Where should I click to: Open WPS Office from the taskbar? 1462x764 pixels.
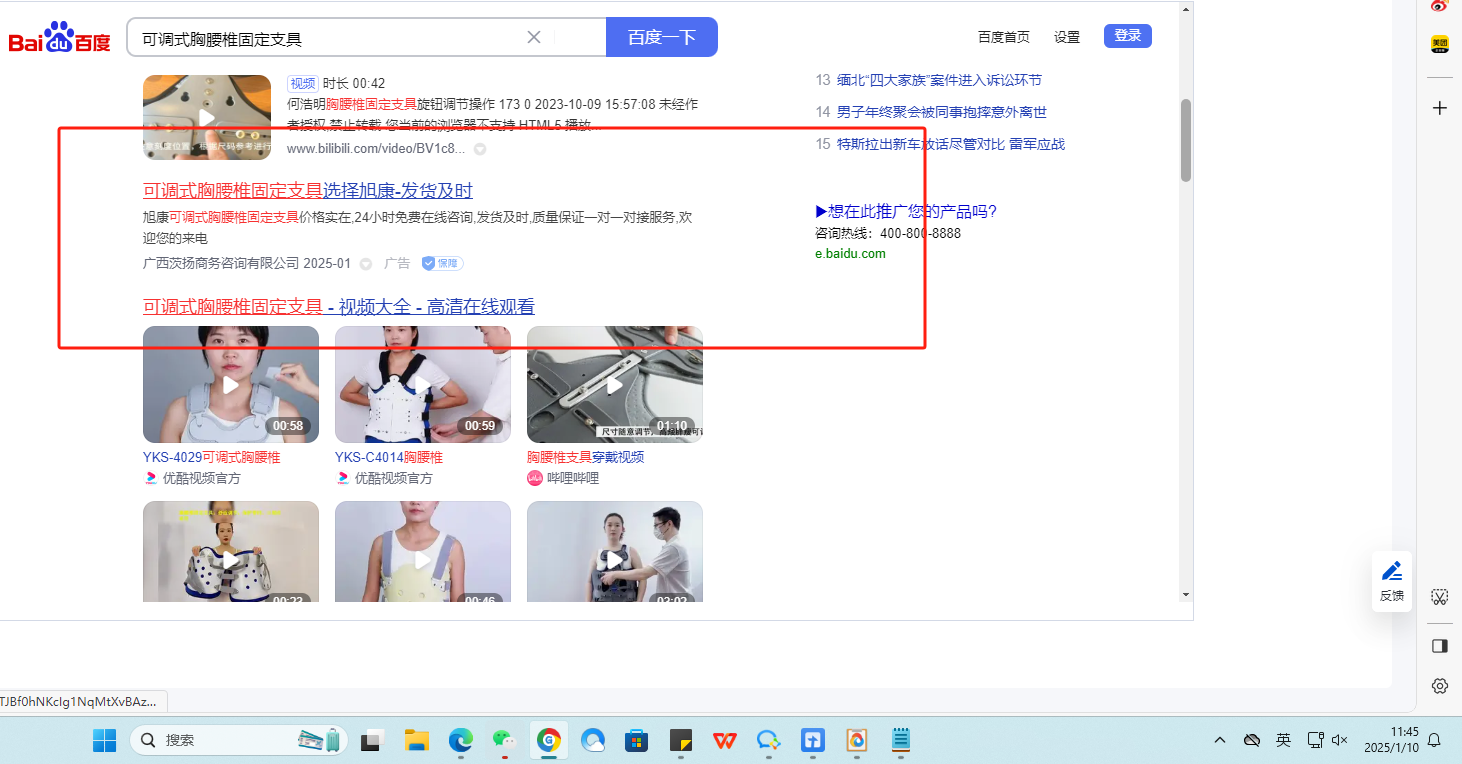[x=724, y=741]
